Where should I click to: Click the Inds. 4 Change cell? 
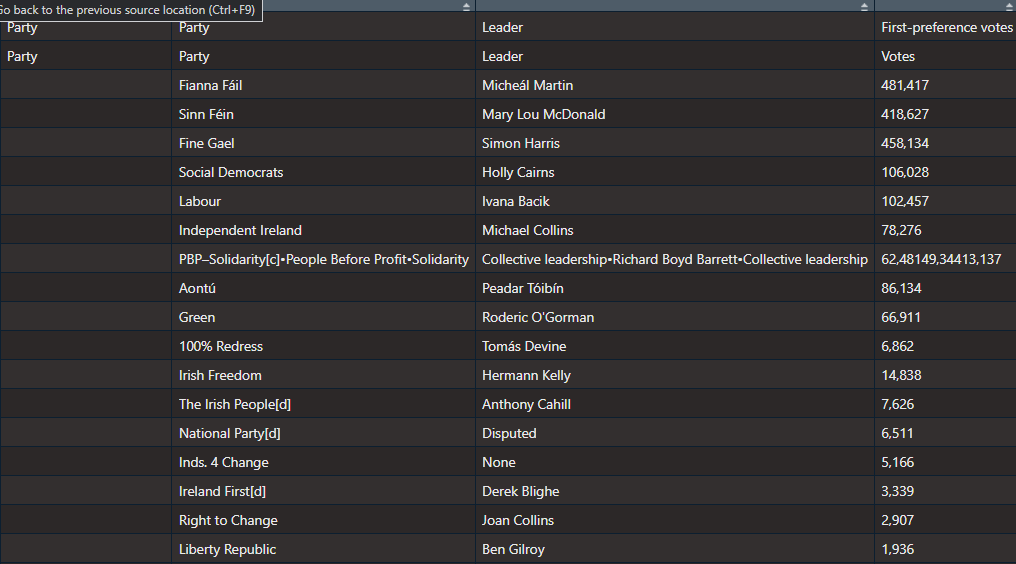click(x=224, y=462)
